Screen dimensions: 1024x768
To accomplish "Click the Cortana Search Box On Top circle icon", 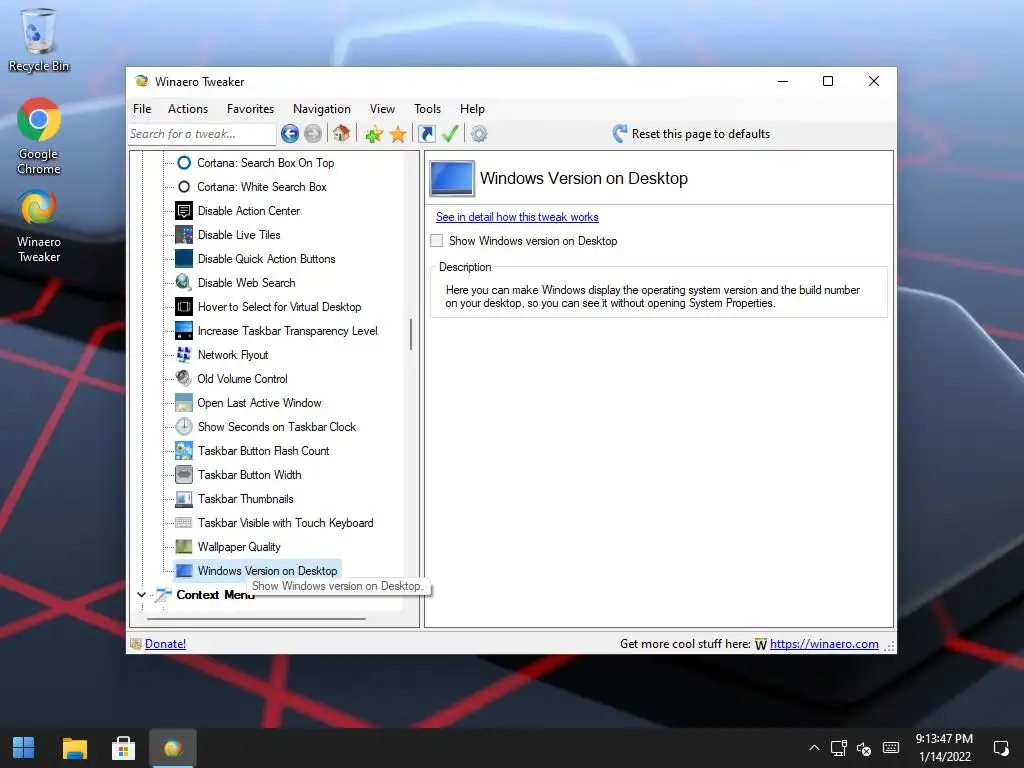I will pyautogui.click(x=184, y=163).
